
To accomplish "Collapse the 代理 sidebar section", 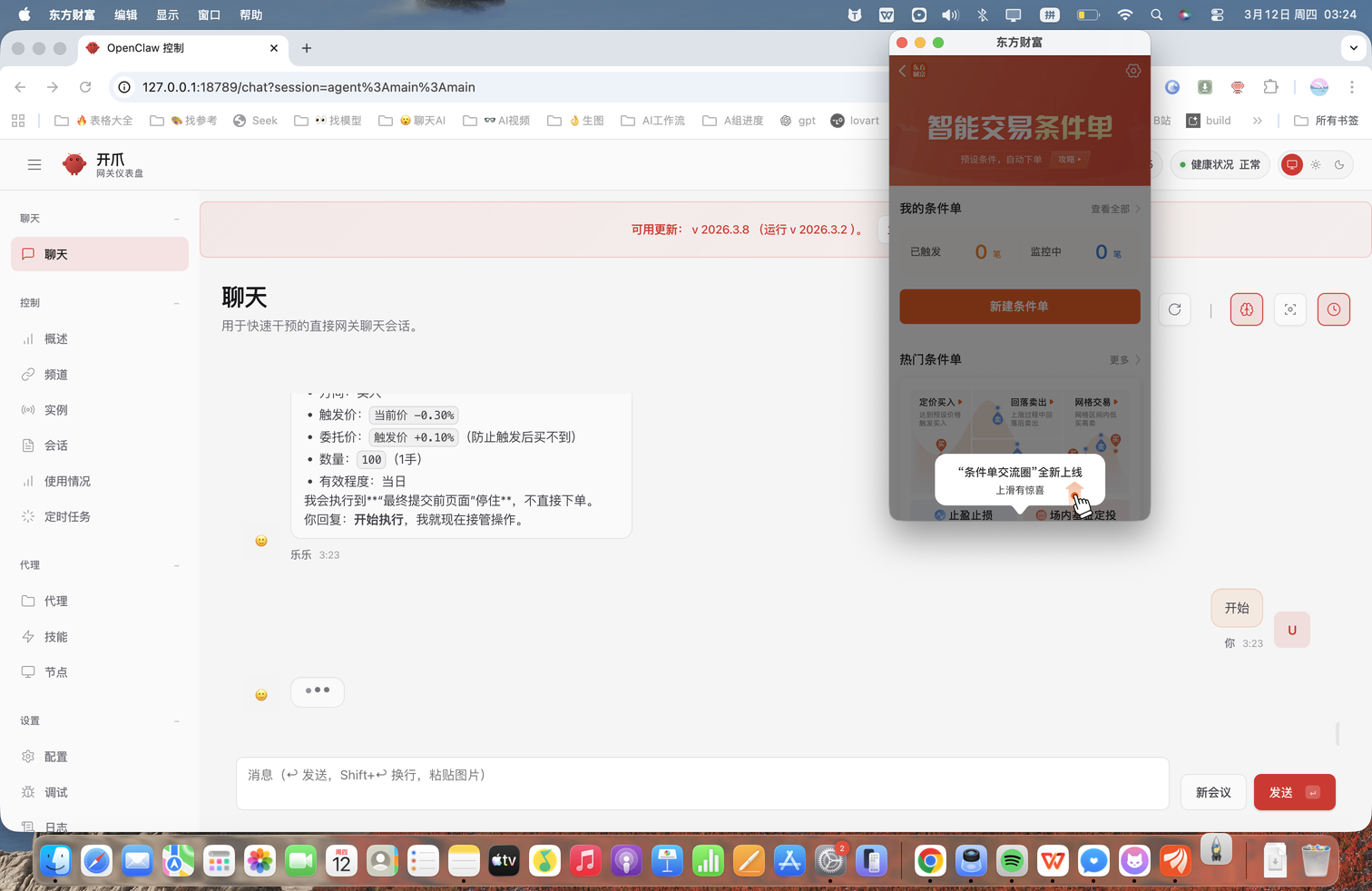I will pos(176,565).
